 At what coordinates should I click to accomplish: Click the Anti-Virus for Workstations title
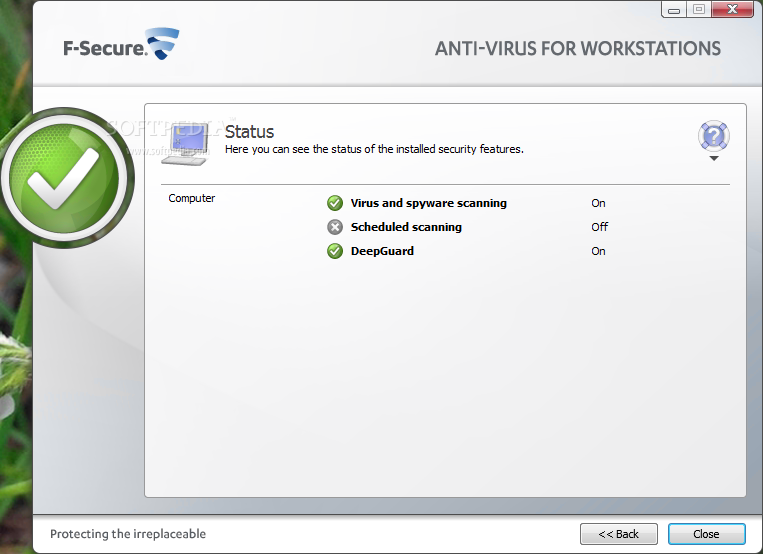pos(578,49)
